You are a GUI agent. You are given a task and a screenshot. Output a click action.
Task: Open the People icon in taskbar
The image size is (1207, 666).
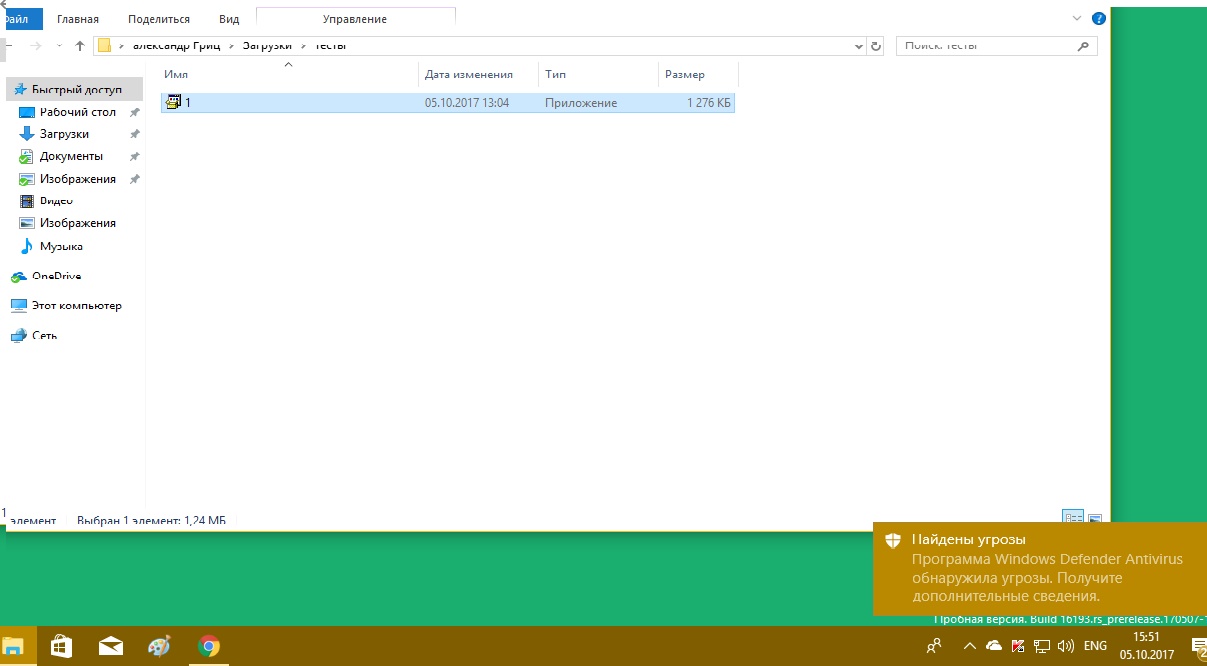[x=934, y=646]
